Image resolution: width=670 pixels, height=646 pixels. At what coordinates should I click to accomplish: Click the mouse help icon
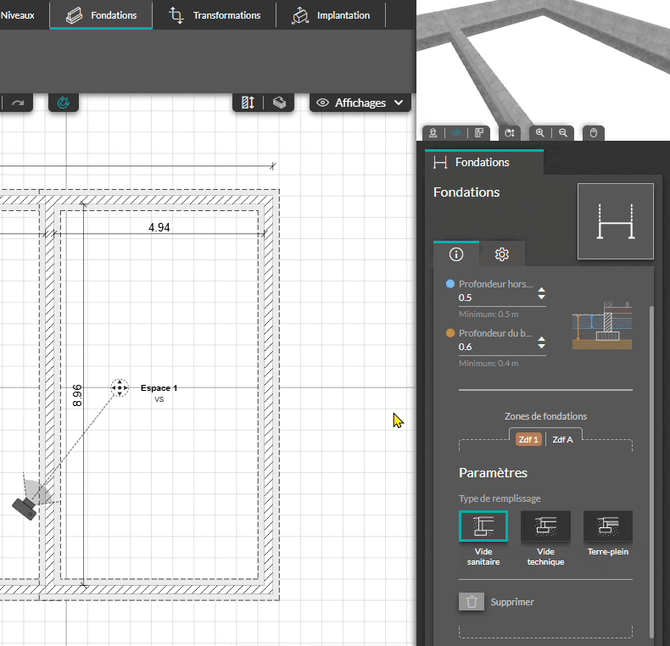[x=593, y=133]
